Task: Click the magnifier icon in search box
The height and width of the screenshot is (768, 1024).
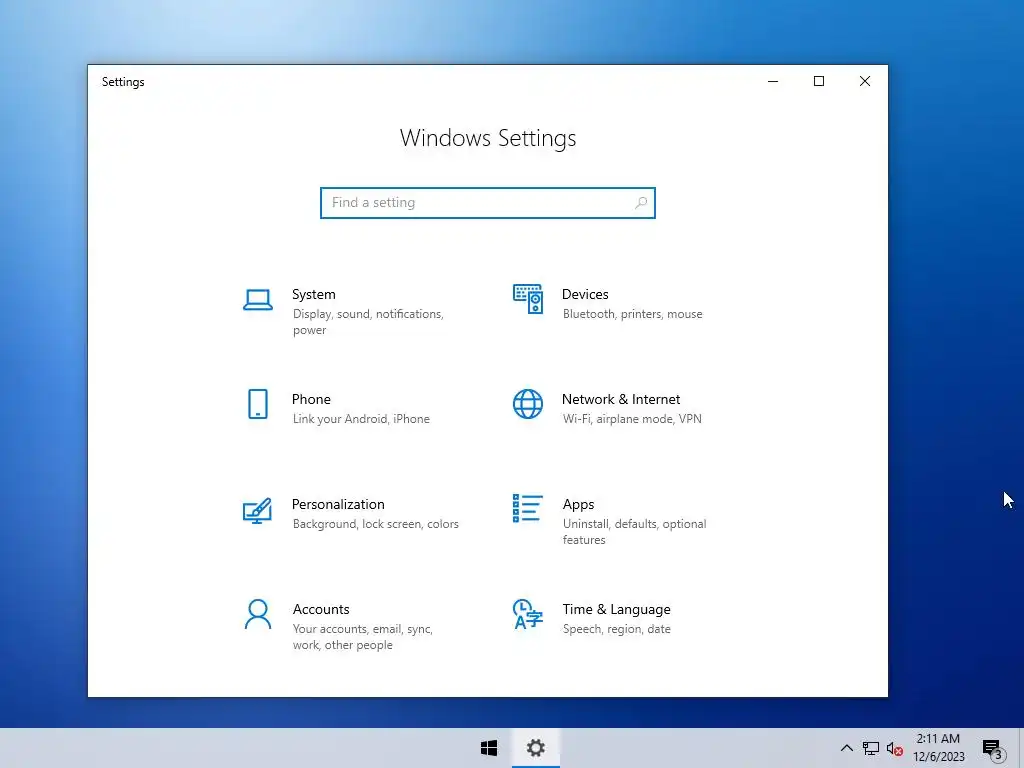Action: pyautogui.click(x=641, y=202)
